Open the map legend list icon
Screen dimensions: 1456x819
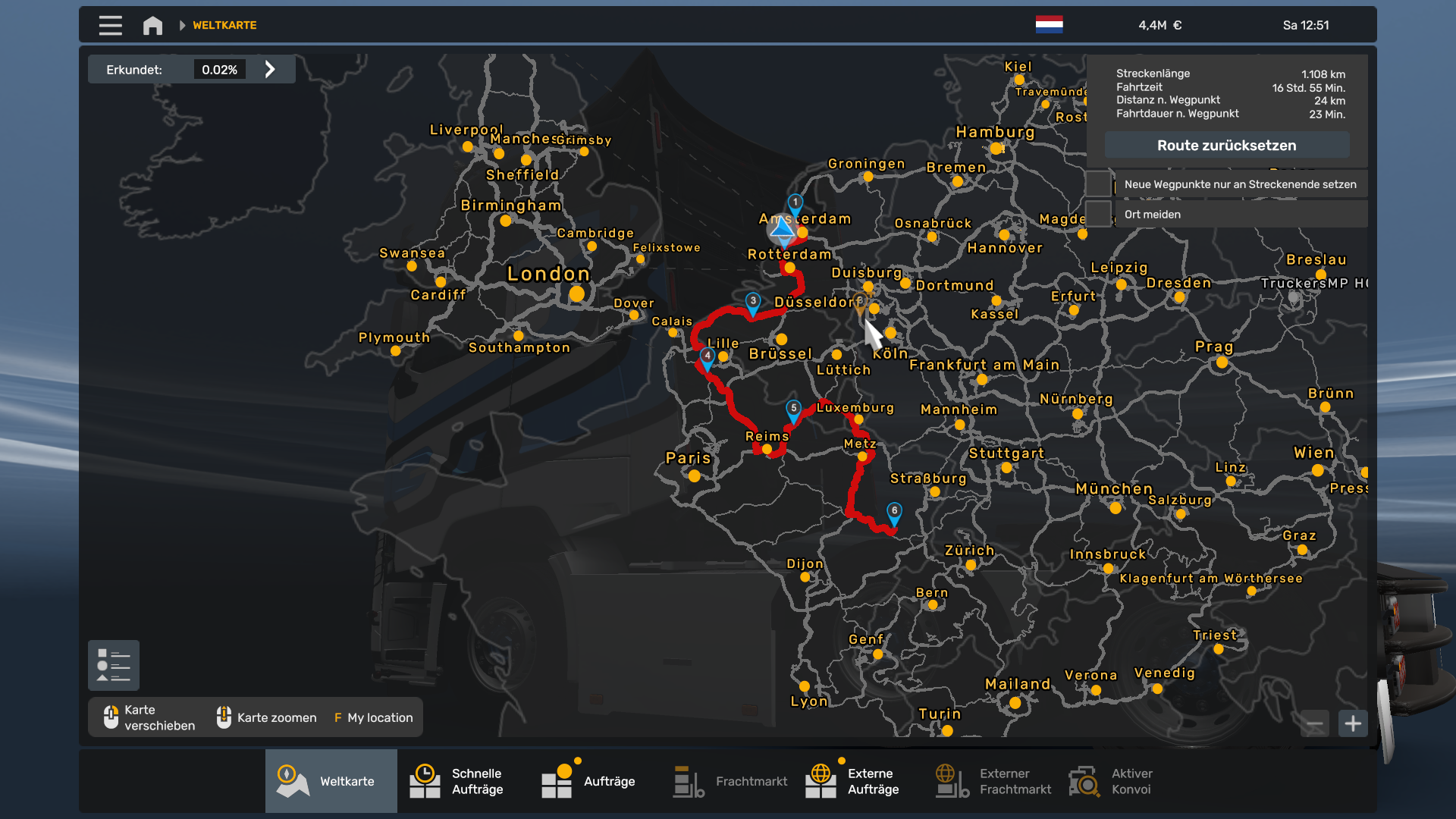(x=114, y=665)
